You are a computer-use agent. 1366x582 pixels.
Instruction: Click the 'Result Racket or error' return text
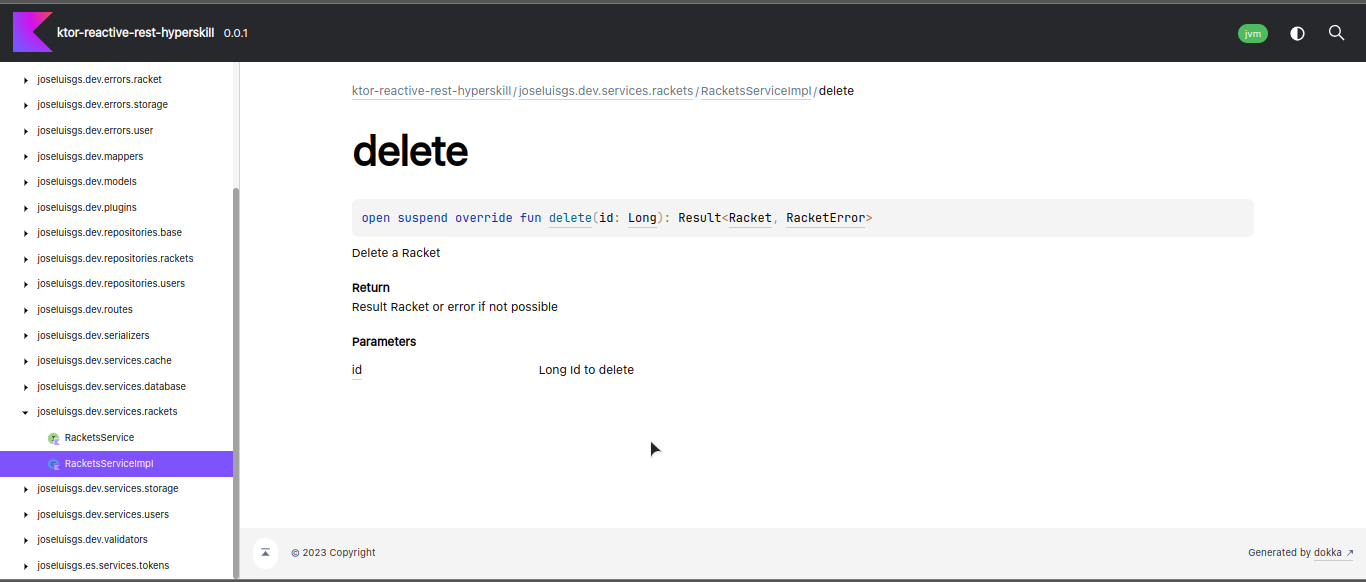click(x=455, y=307)
